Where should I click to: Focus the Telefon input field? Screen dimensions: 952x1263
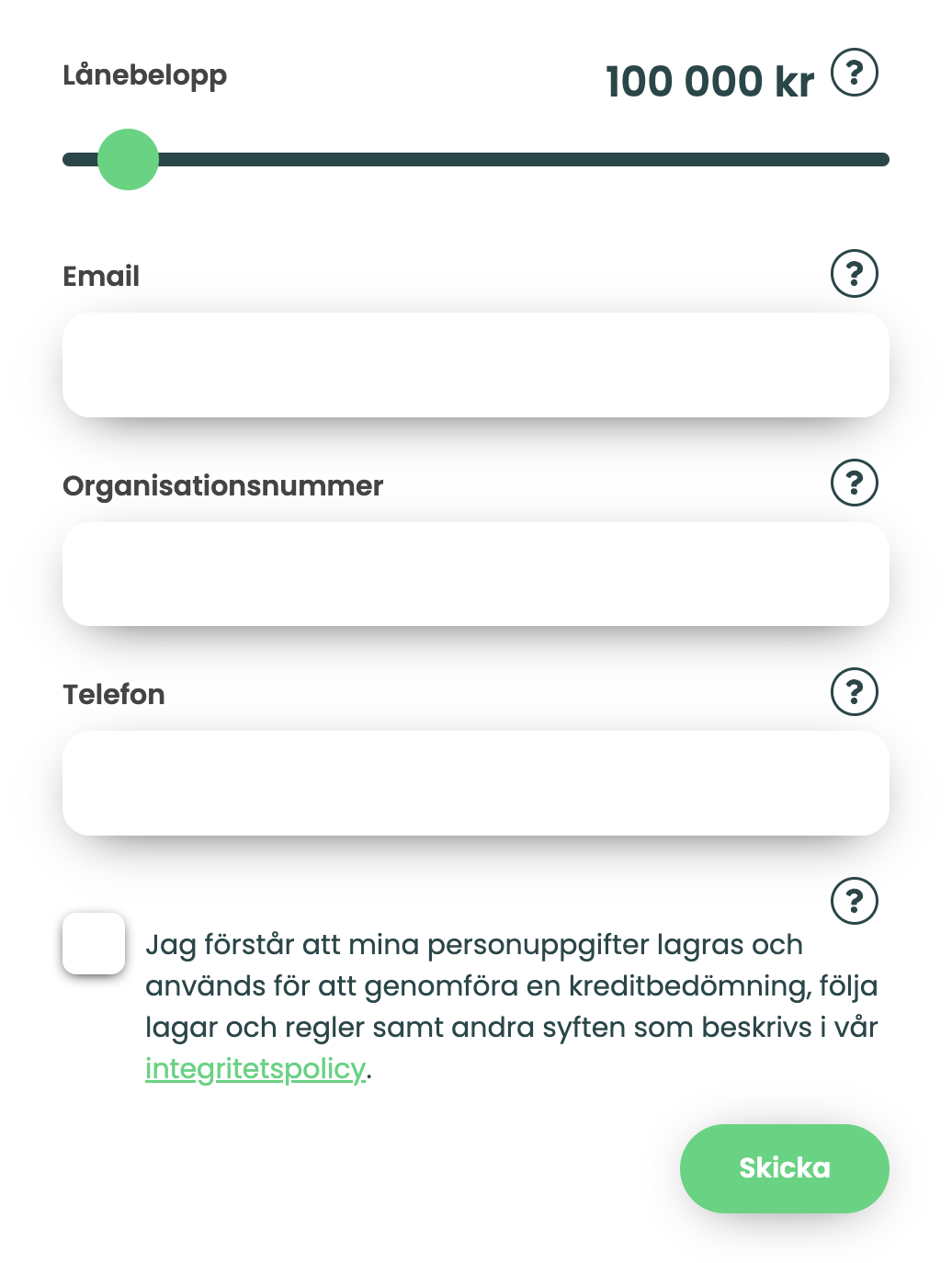(476, 783)
